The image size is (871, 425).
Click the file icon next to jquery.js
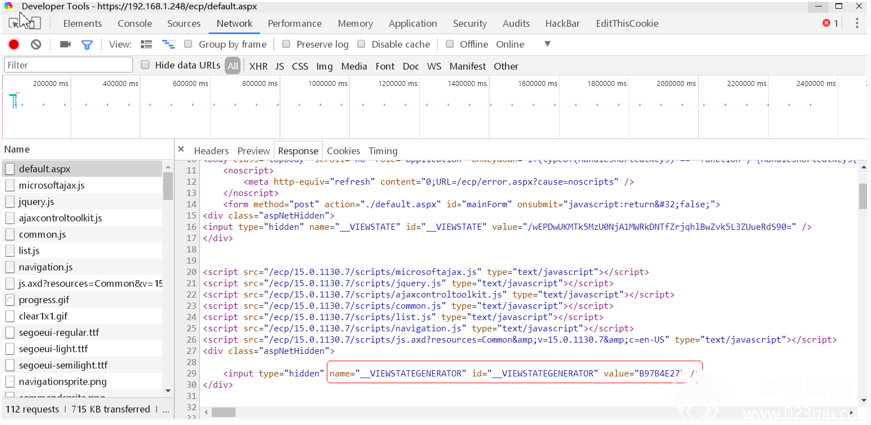pyautogui.click(x=10, y=201)
